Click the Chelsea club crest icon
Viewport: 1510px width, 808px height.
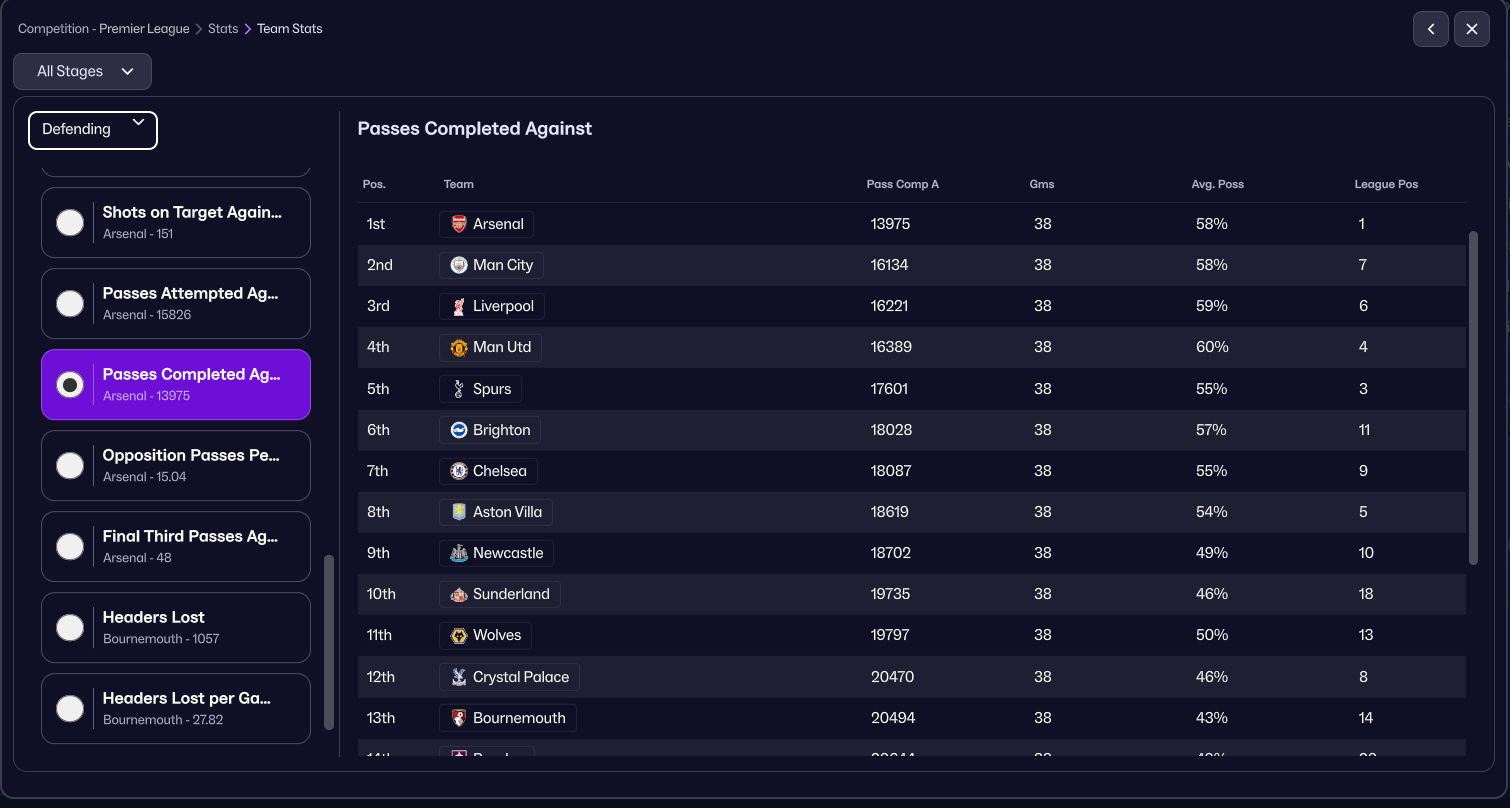click(x=458, y=471)
